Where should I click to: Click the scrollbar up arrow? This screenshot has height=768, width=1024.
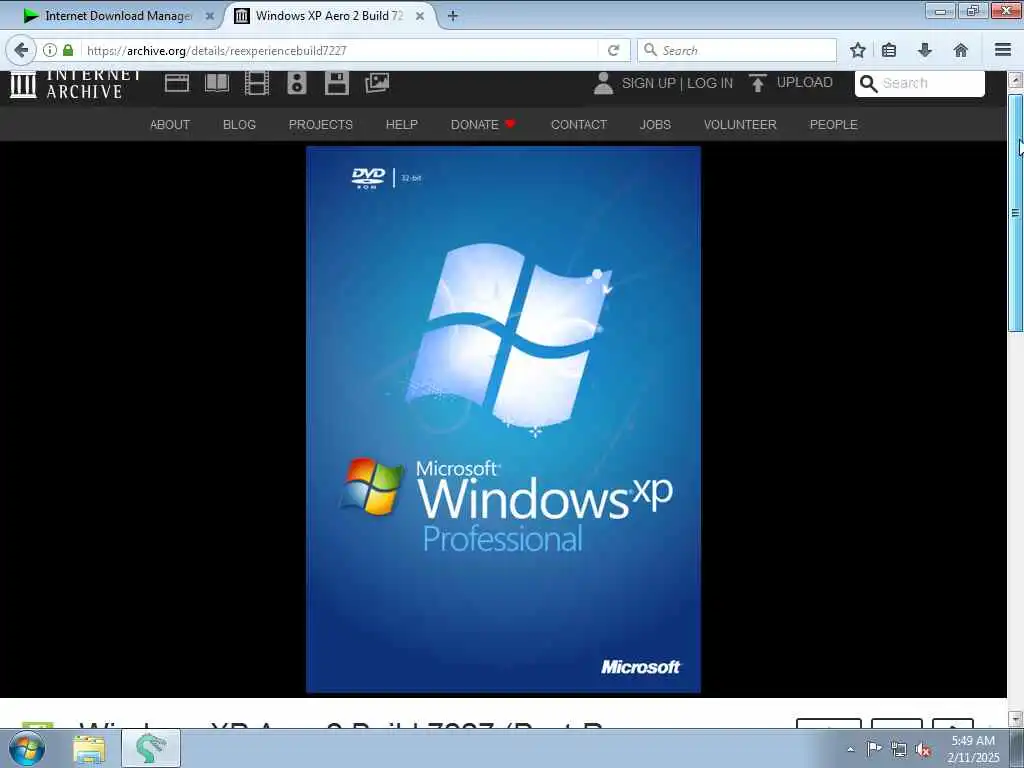pyautogui.click(x=1015, y=80)
